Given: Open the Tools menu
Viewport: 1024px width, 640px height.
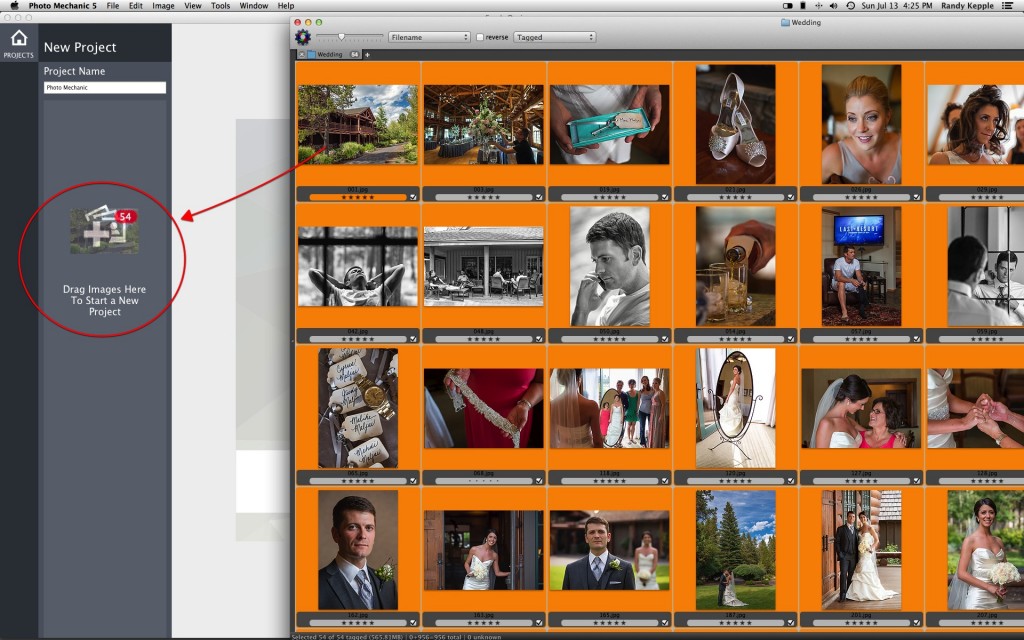Looking at the screenshot, I should [x=221, y=6].
